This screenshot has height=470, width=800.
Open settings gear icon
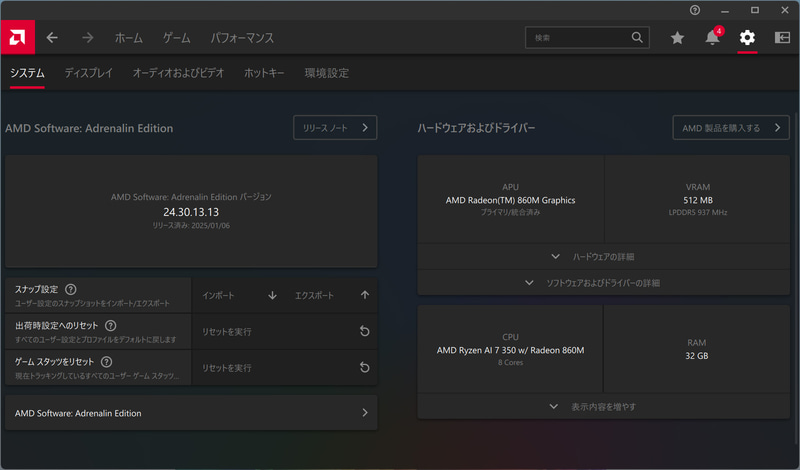747,37
